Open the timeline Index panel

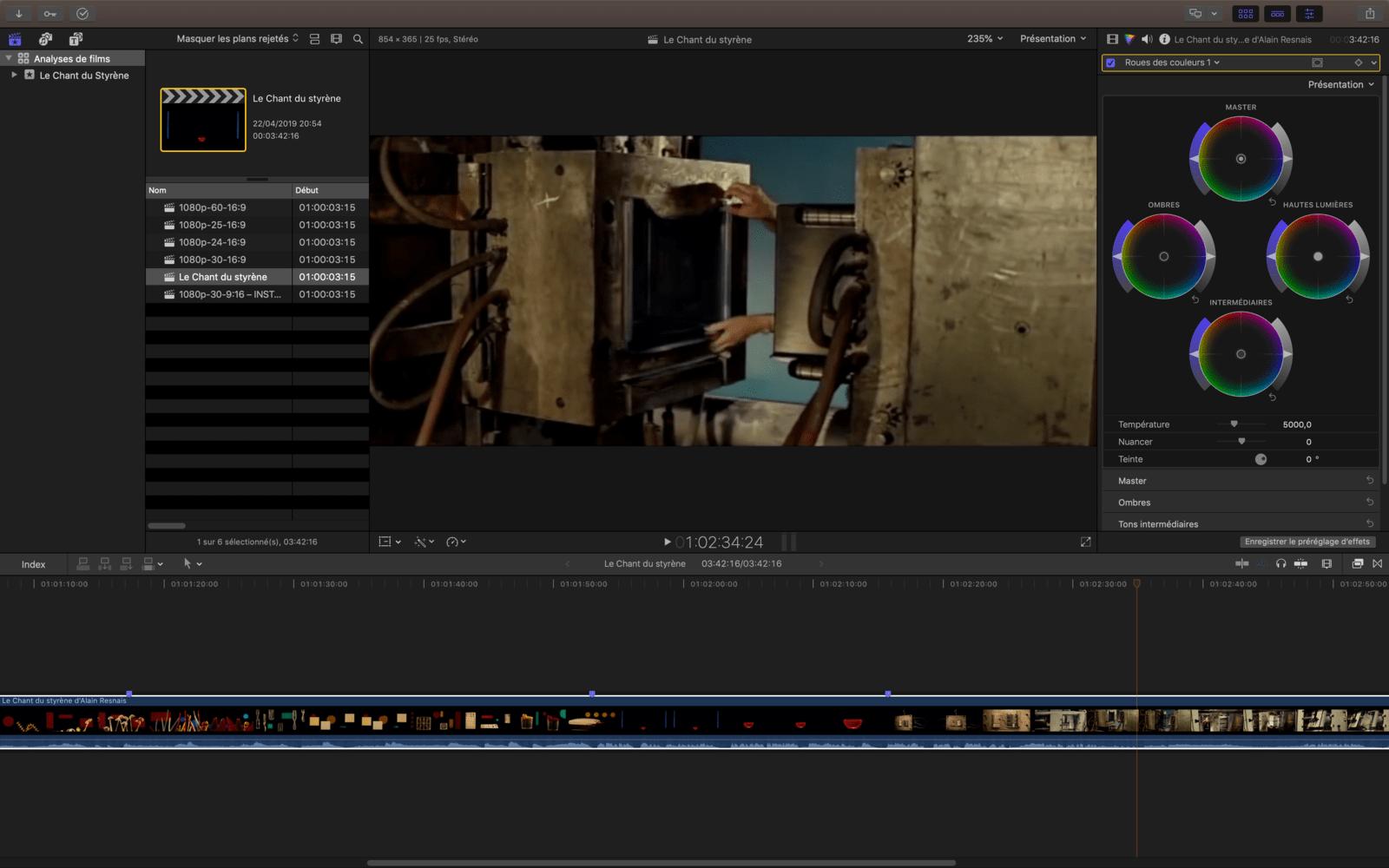pos(34,563)
